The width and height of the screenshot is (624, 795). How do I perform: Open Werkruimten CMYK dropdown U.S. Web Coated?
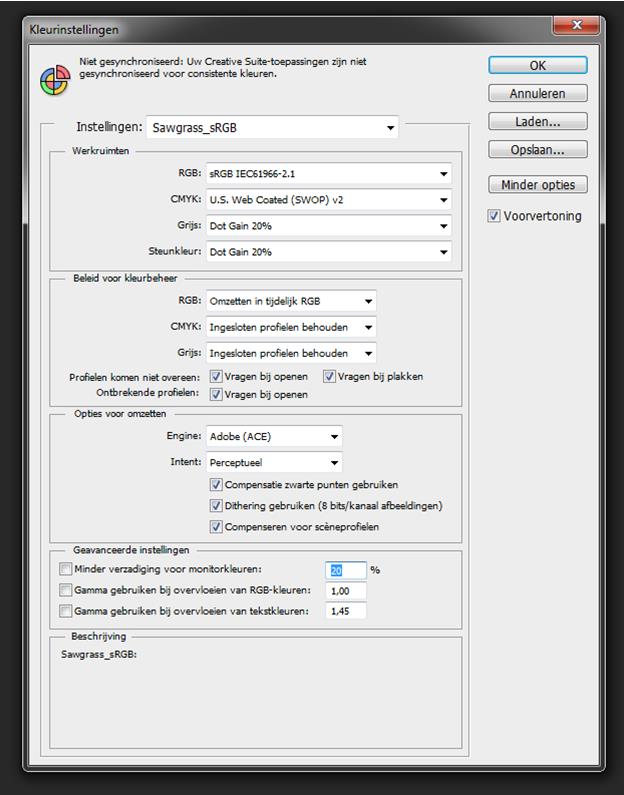pos(328,200)
